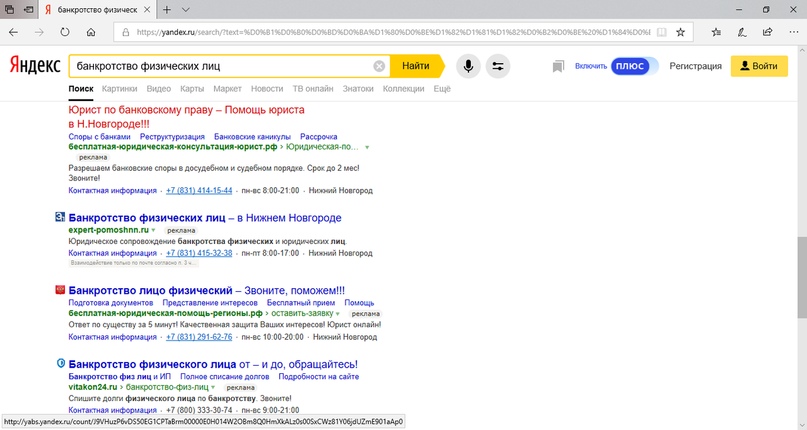Open Подробности на сайте sitelink
The height and width of the screenshot is (430, 807).
(x=319, y=376)
